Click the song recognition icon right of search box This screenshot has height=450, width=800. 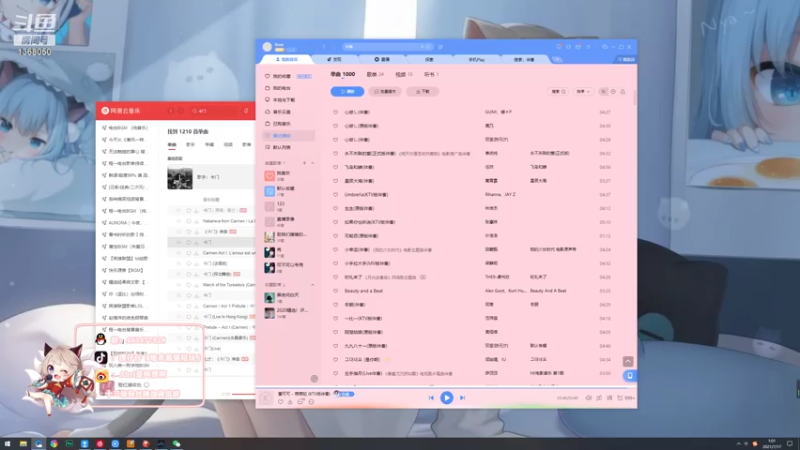[x=440, y=46]
